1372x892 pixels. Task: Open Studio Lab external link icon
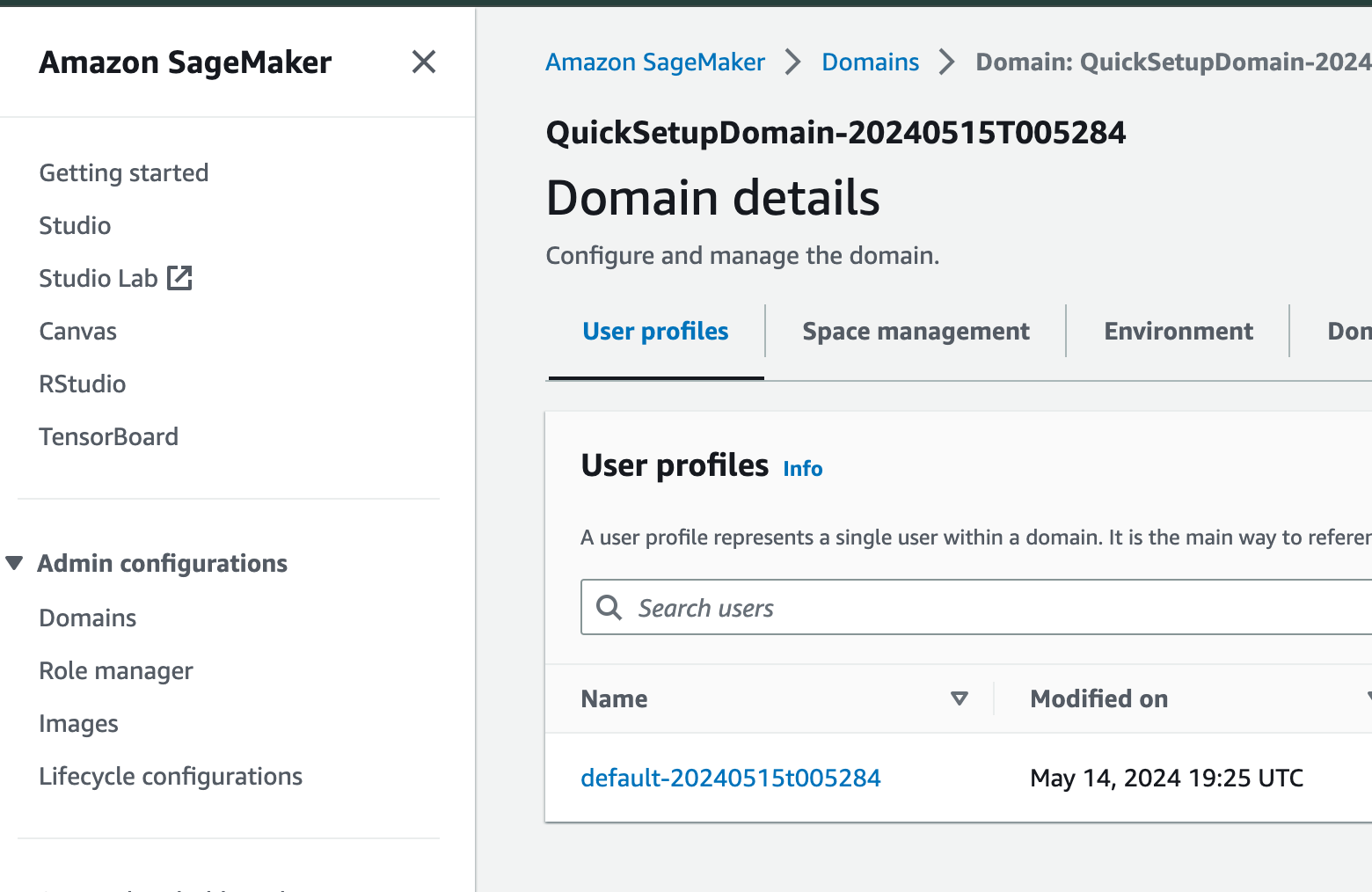(179, 278)
